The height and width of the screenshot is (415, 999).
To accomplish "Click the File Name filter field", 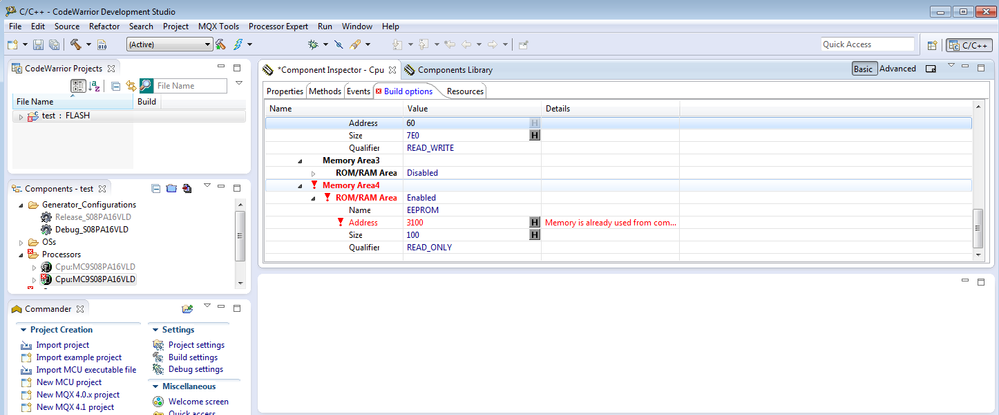I will tap(190, 85).
